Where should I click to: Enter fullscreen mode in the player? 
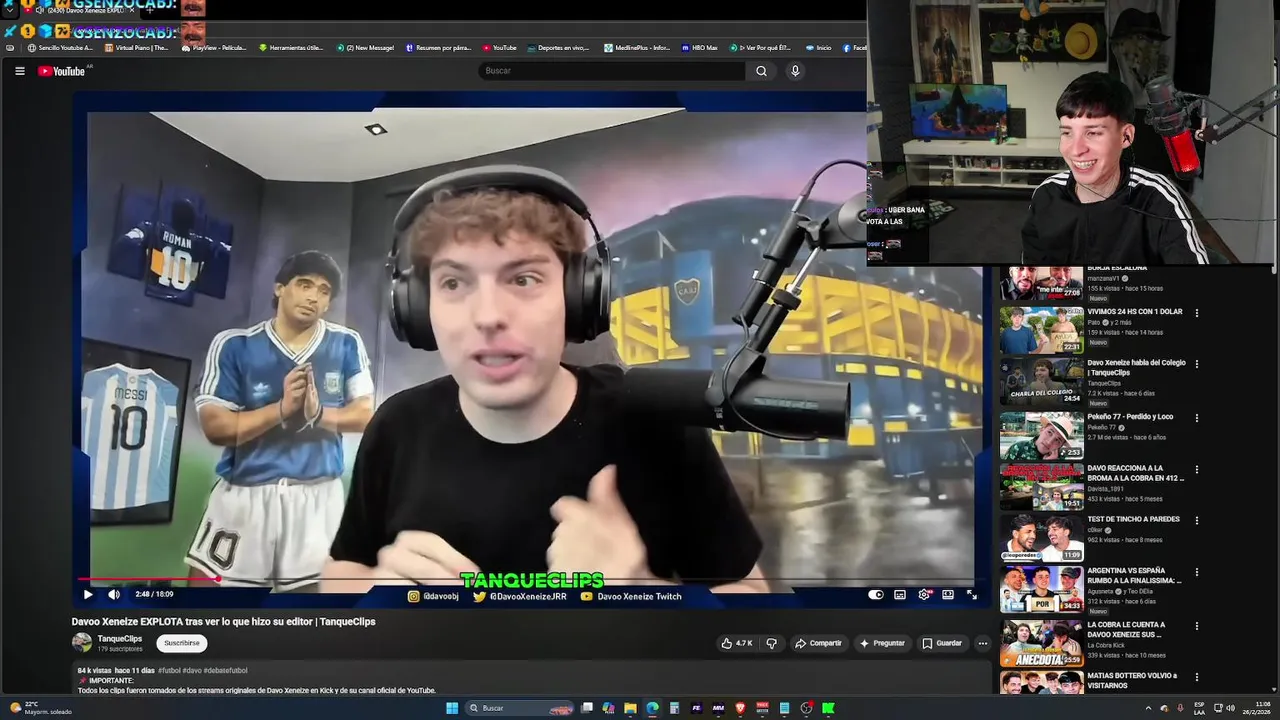click(x=972, y=595)
